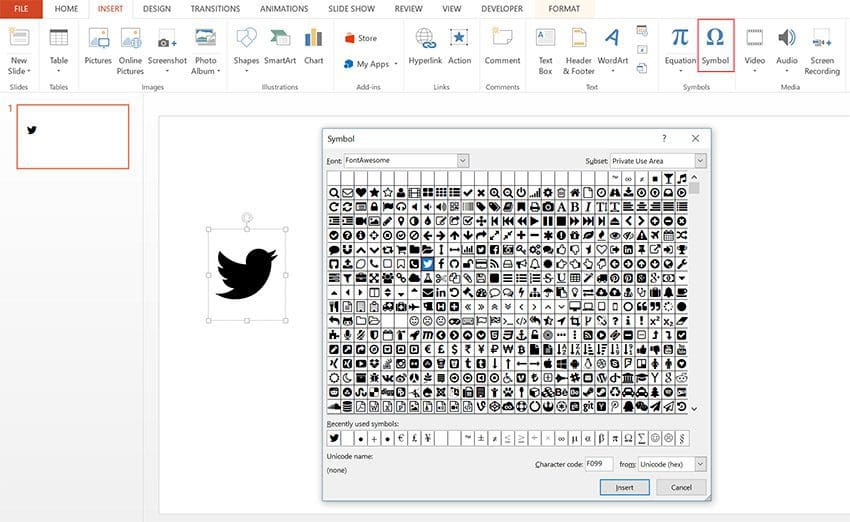This screenshot has width=850, height=522.
Task: Open the from Unicode (hex) dropdown
Action: click(x=700, y=464)
